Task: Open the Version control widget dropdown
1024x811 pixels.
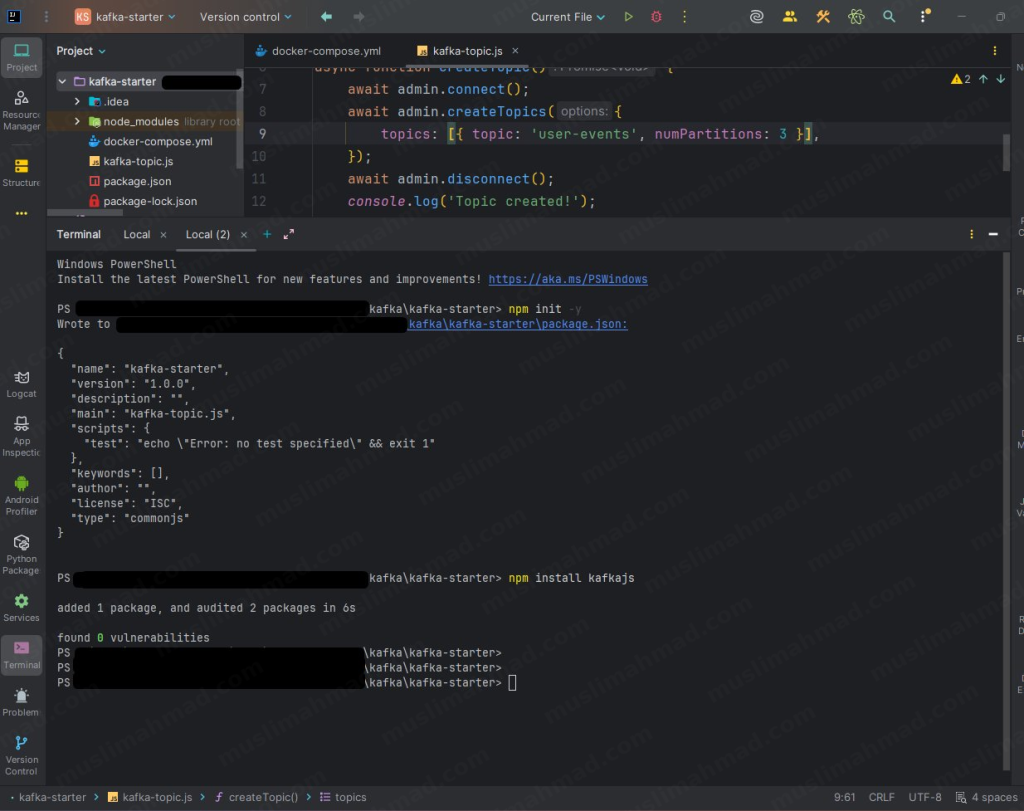Action: click(x=243, y=16)
